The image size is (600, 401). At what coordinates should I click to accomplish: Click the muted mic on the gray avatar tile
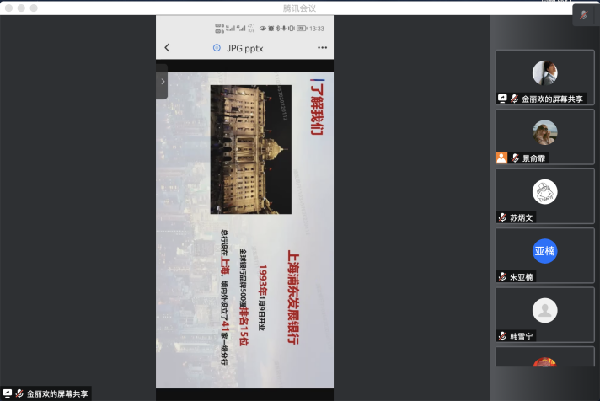pyautogui.click(x=503, y=336)
